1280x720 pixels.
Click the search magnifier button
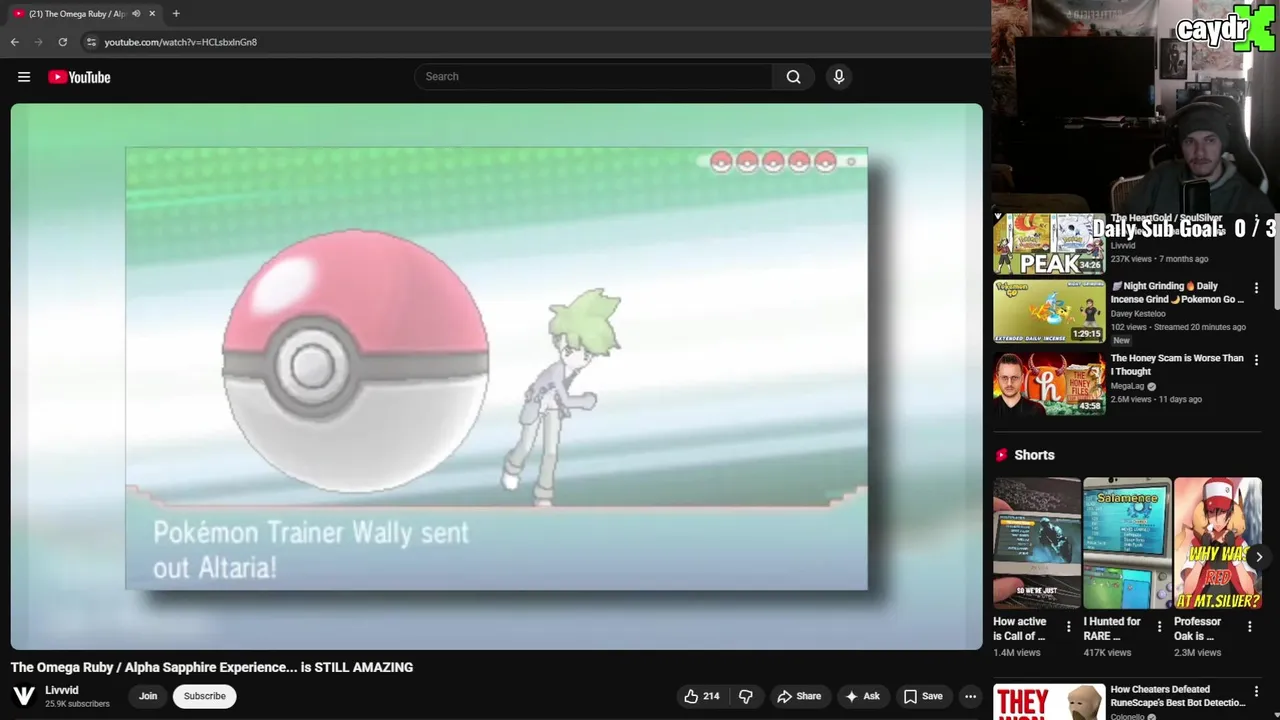point(793,77)
